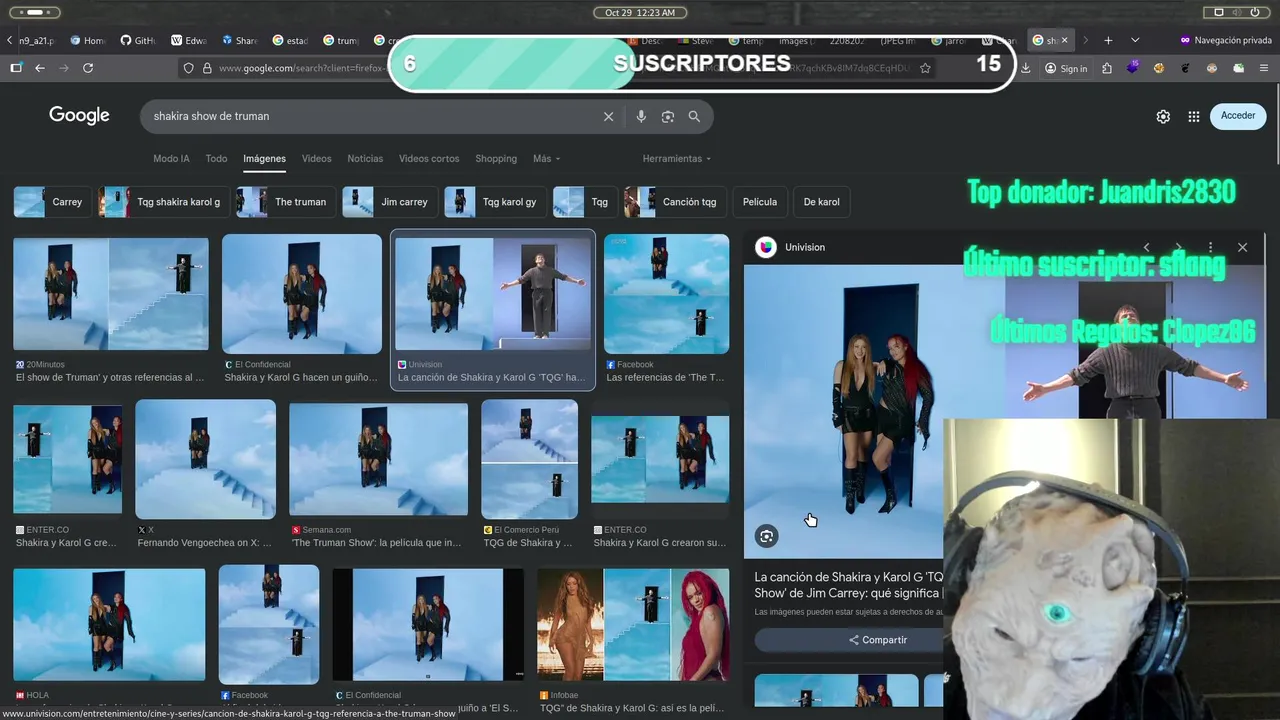The image size is (1280, 720).
Task: Open the clock and date in top bar
Action: tap(640, 12)
